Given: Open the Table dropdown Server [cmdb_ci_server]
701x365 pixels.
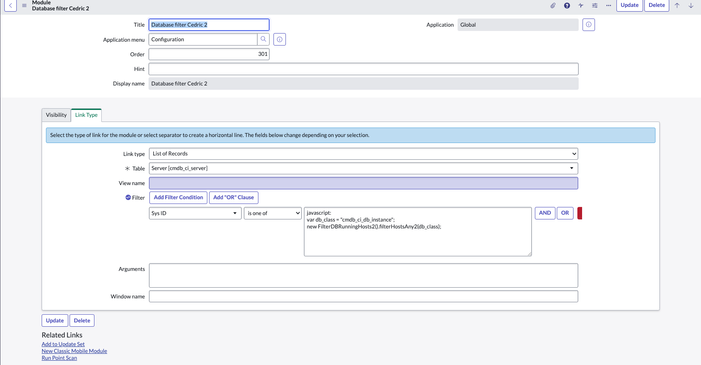Looking at the screenshot, I should [363, 168].
